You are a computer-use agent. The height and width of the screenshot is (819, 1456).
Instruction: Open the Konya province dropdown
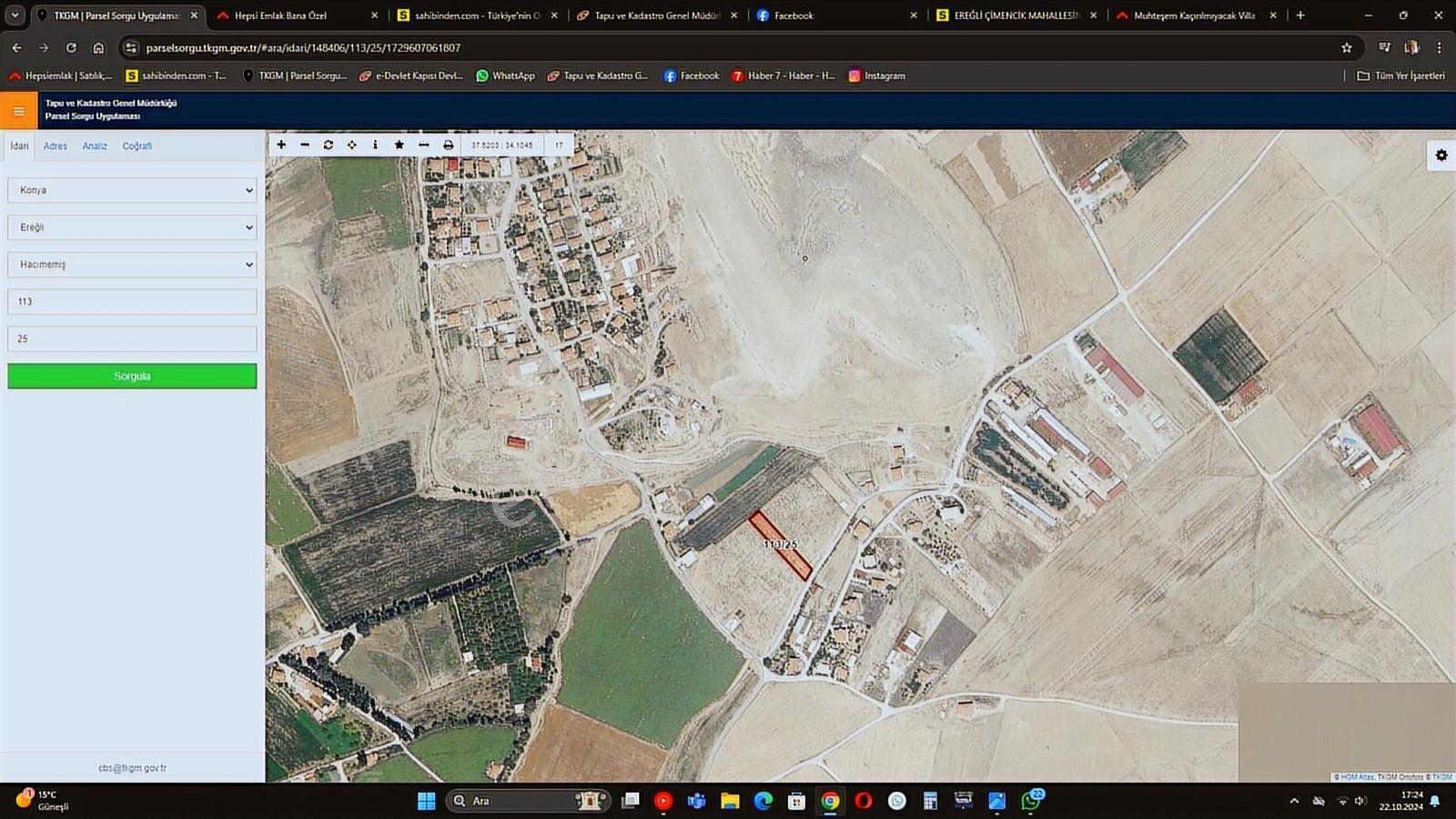tap(132, 190)
